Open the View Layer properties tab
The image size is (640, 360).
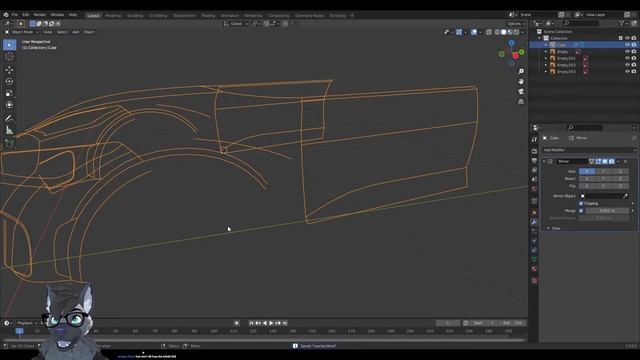tap(534, 170)
